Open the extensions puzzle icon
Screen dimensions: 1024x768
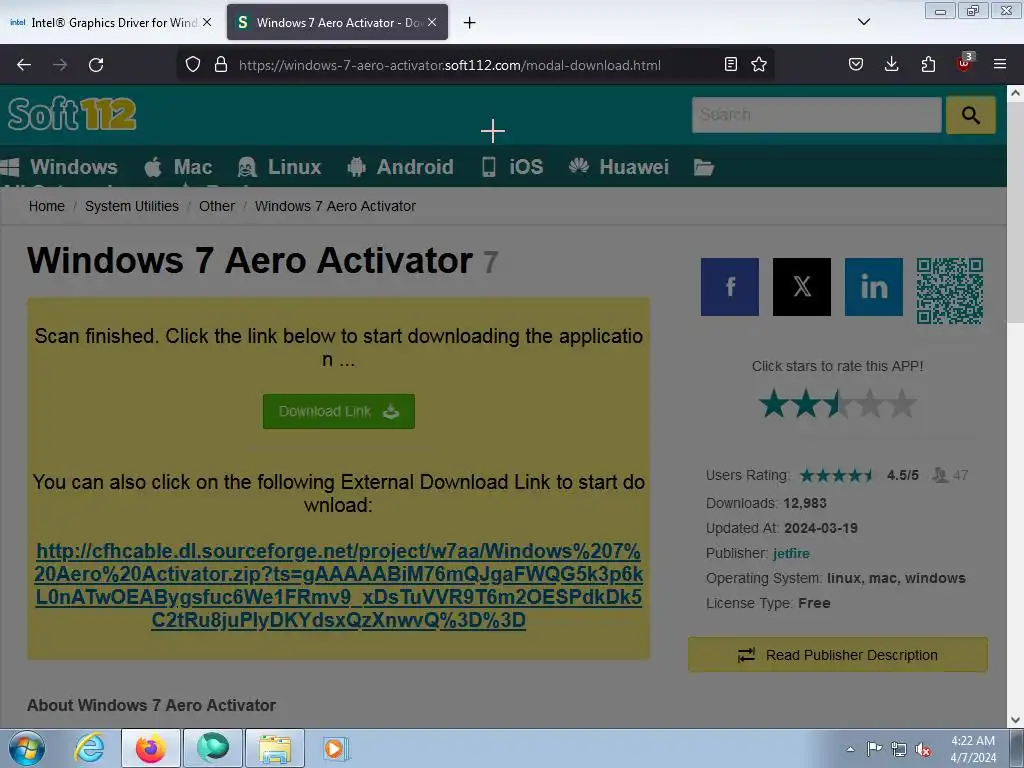click(928, 65)
